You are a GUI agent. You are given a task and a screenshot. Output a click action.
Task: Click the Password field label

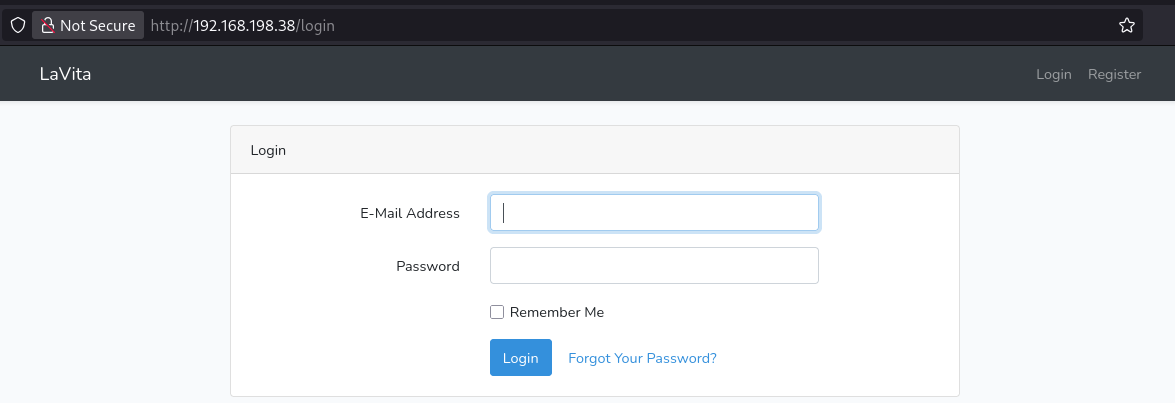tap(428, 266)
